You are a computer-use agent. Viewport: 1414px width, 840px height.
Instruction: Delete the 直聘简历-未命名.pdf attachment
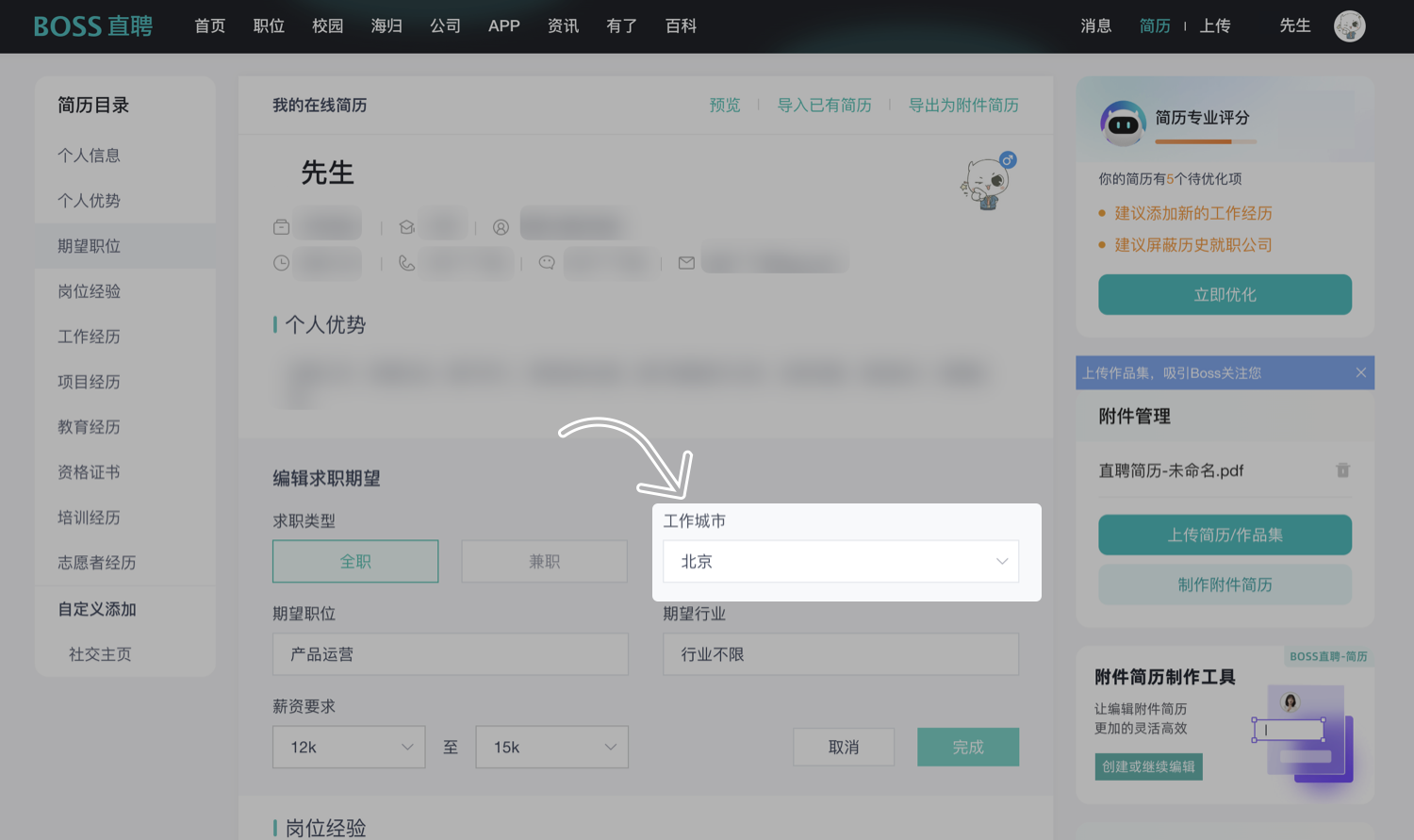tap(1342, 469)
